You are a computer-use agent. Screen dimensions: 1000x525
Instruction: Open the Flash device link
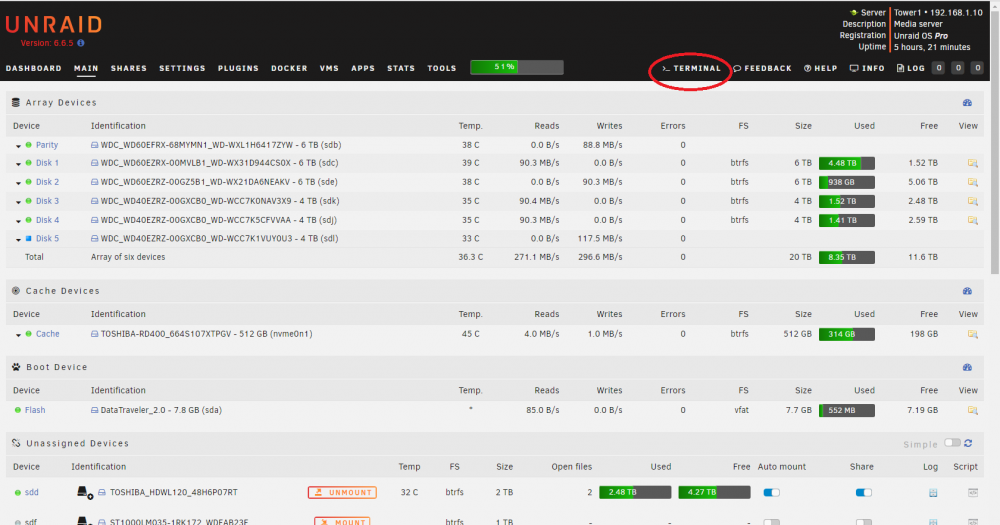[x=35, y=411]
